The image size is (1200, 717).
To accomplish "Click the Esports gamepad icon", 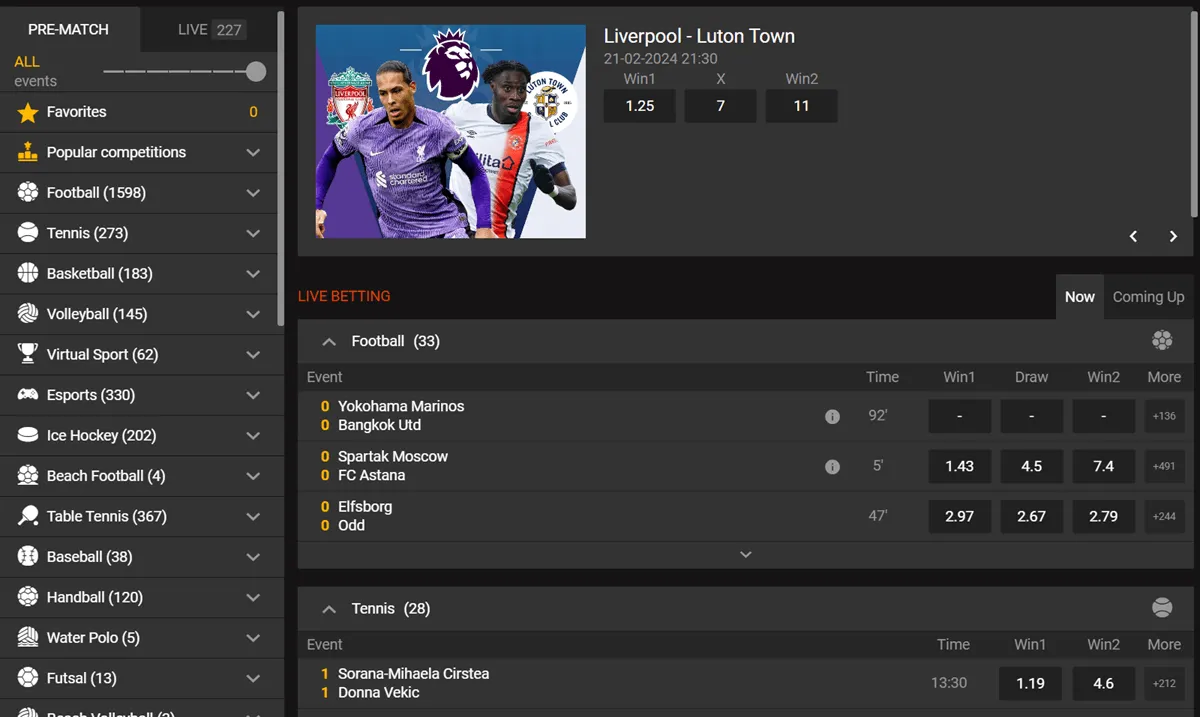I will [28, 395].
